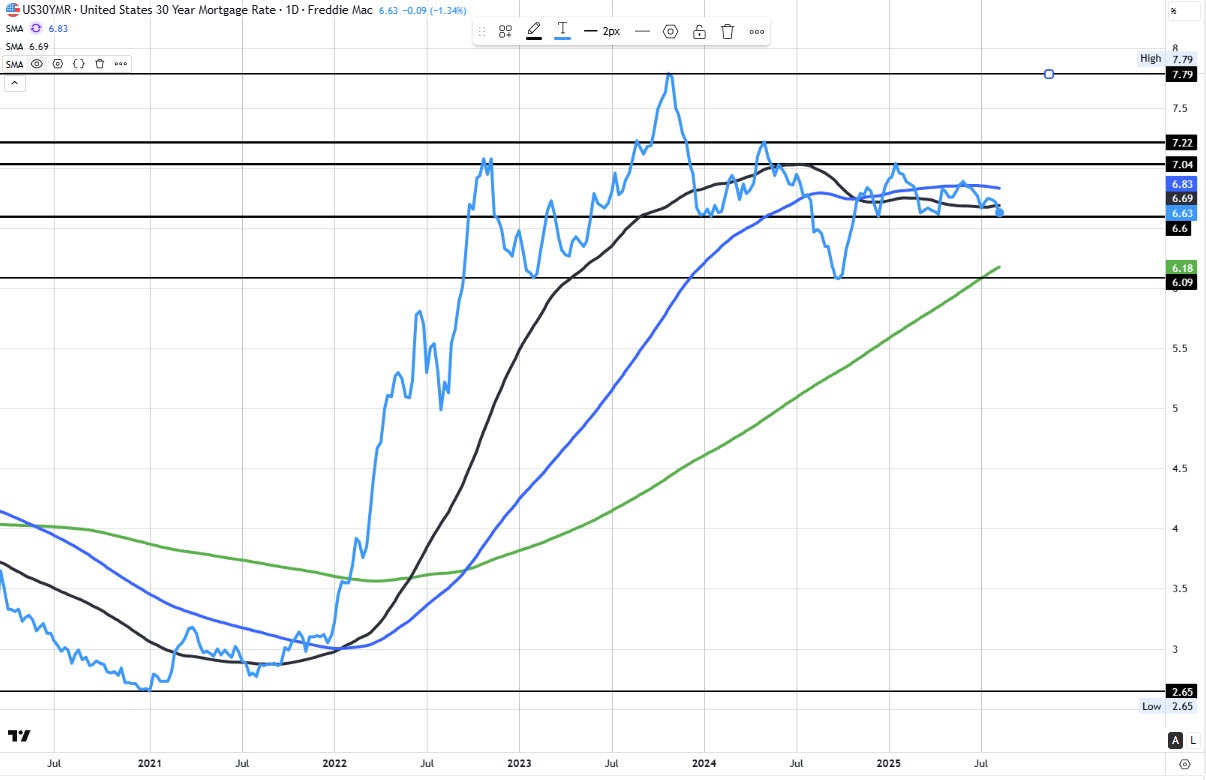Expand the more options ellipsis in the floating toolbar
This screenshot has width=1206, height=780.
click(x=756, y=31)
